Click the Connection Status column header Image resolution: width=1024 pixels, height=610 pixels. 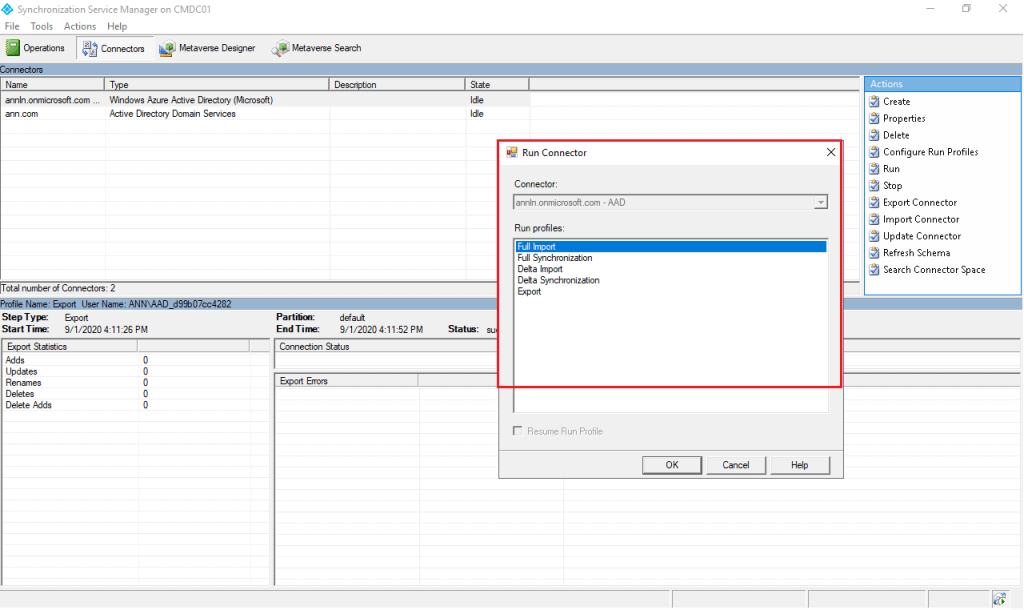click(x=387, y=347)
